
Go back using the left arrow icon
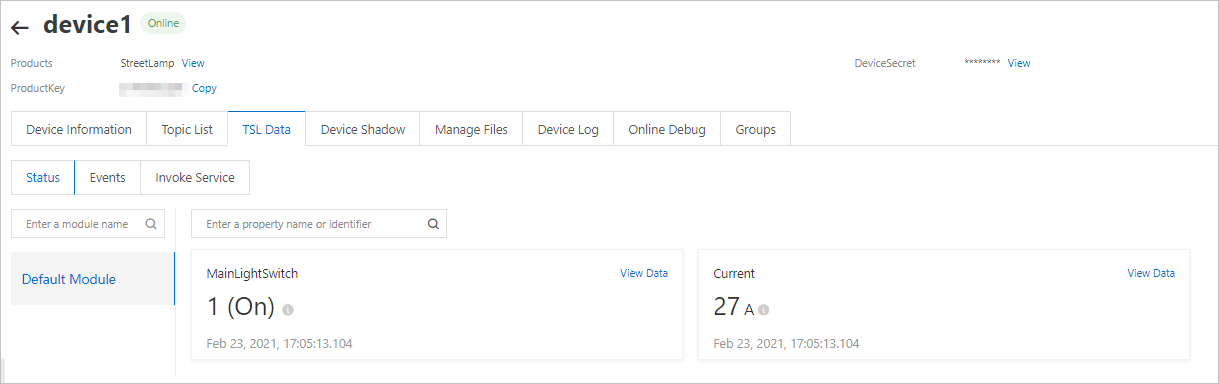(20, 28)
